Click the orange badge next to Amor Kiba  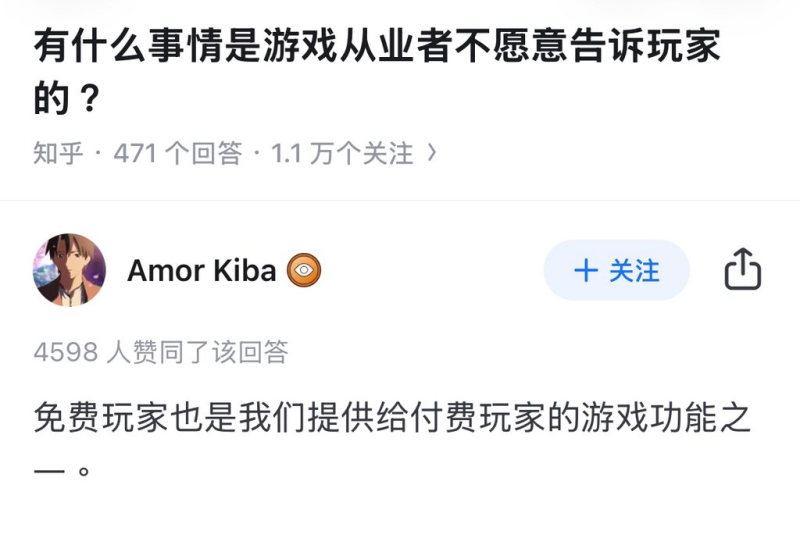pyautogui.click(x=304, y=270)
